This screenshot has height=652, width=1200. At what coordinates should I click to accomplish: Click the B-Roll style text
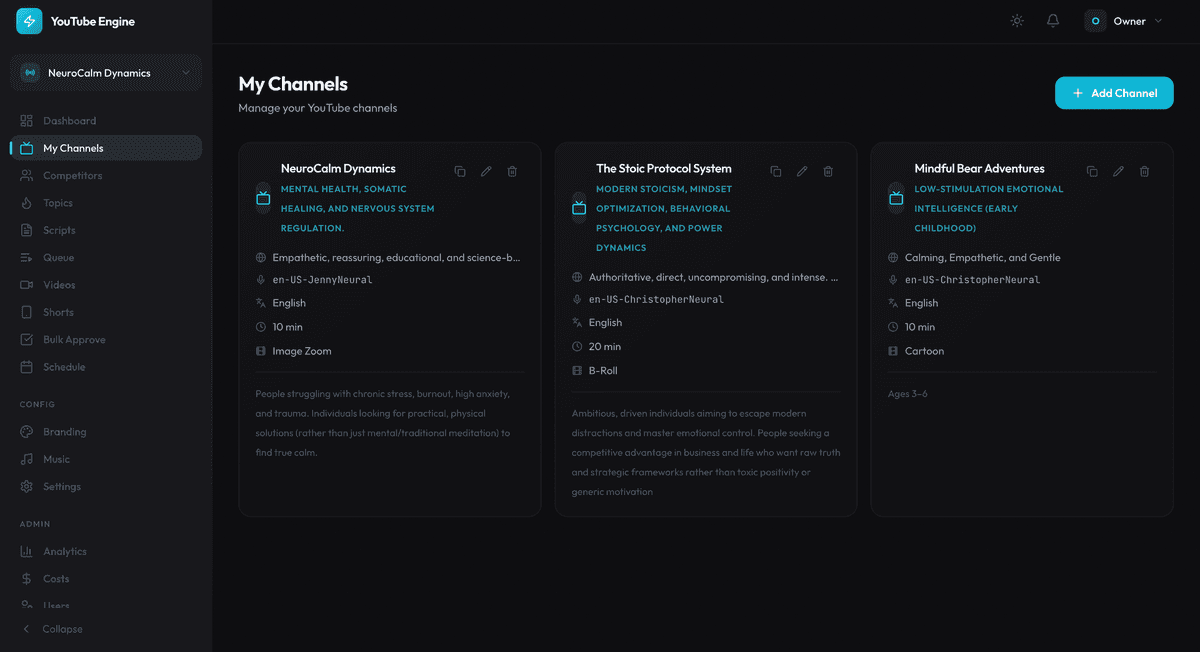point(603,371)
